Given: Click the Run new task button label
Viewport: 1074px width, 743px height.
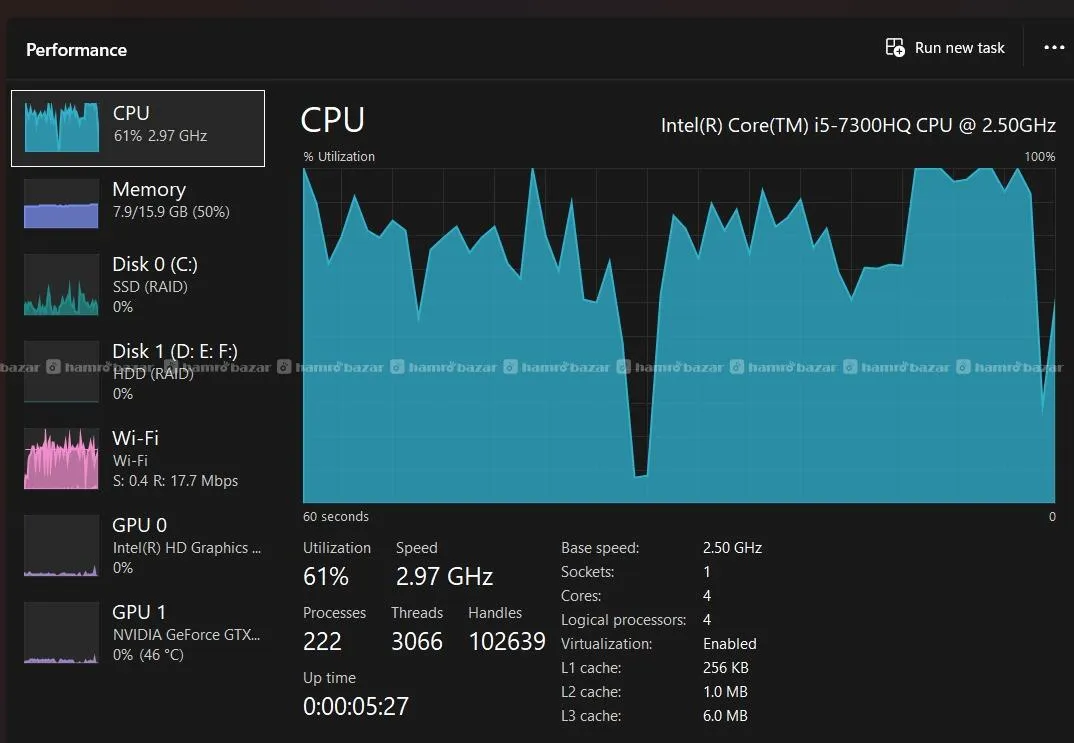Looking at the screenshot, I should point(960,48).
